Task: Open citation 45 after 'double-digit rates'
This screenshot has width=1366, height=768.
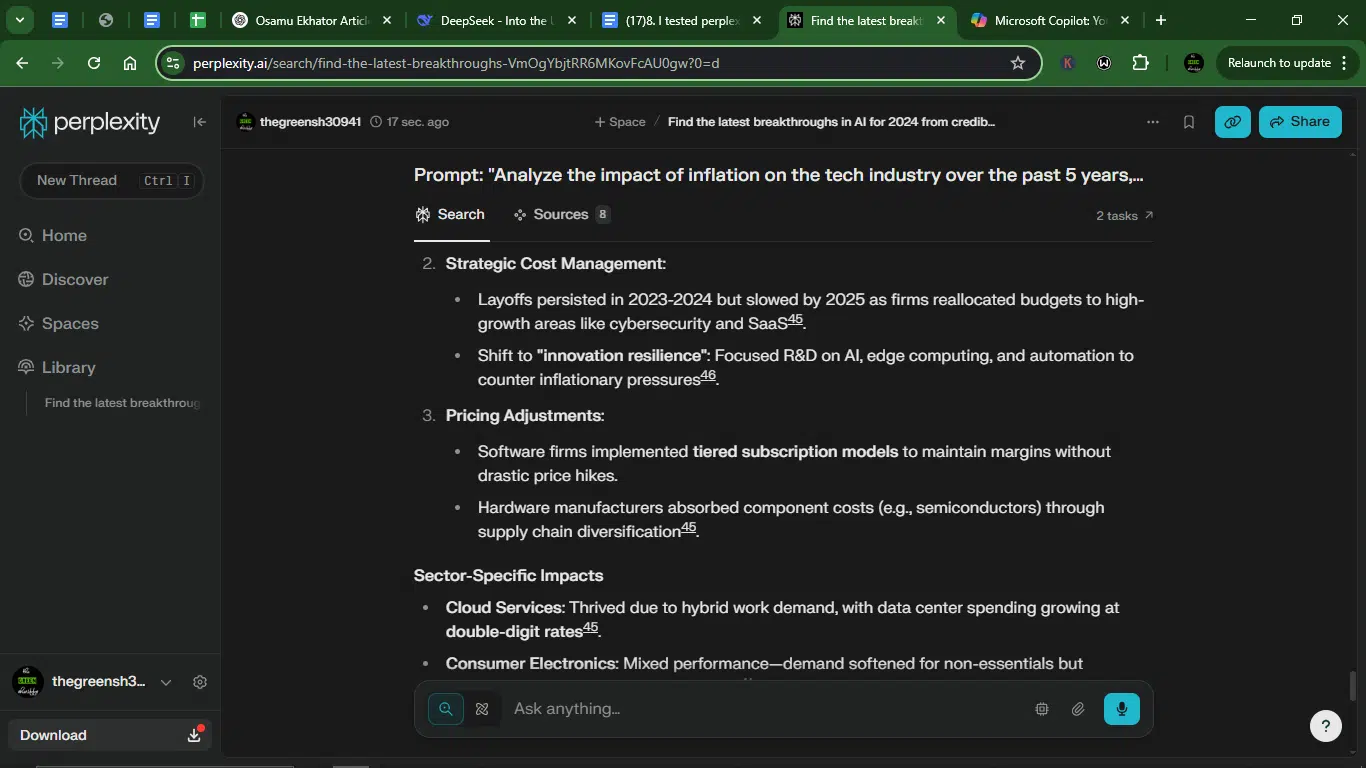Action: 590,628
